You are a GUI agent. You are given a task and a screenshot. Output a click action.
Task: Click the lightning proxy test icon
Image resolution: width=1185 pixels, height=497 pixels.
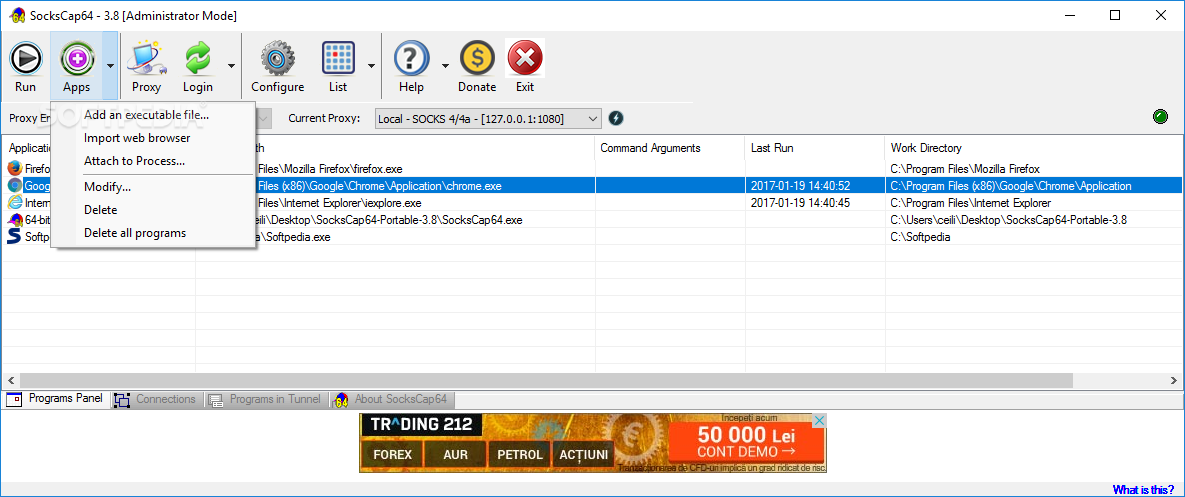pos(616,119)
